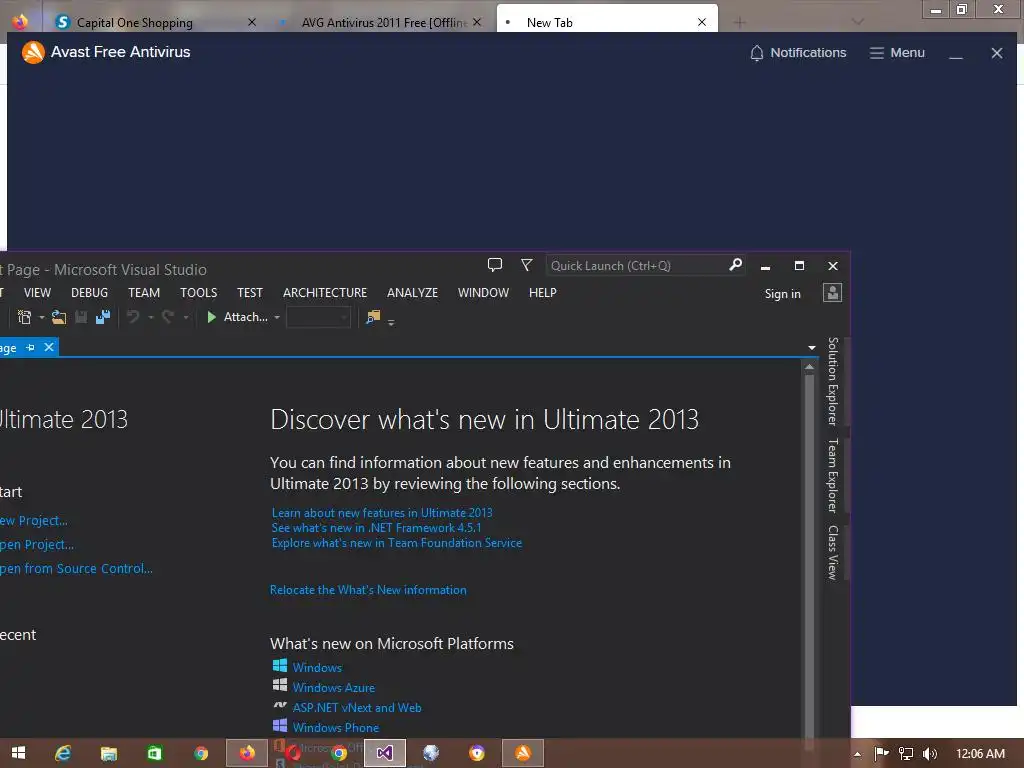Screen dimensions: 1024x768
Task: Click Relocate the What's New information link
Action: pos(368,590)
